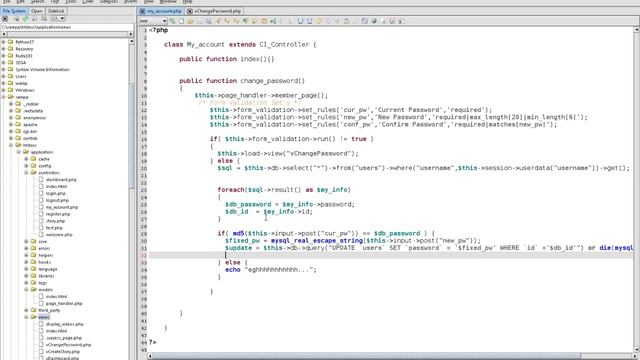This screenshot has height=360, width=640.
Task: Expand the Ruby193 folder
Action: coord(4,56)
